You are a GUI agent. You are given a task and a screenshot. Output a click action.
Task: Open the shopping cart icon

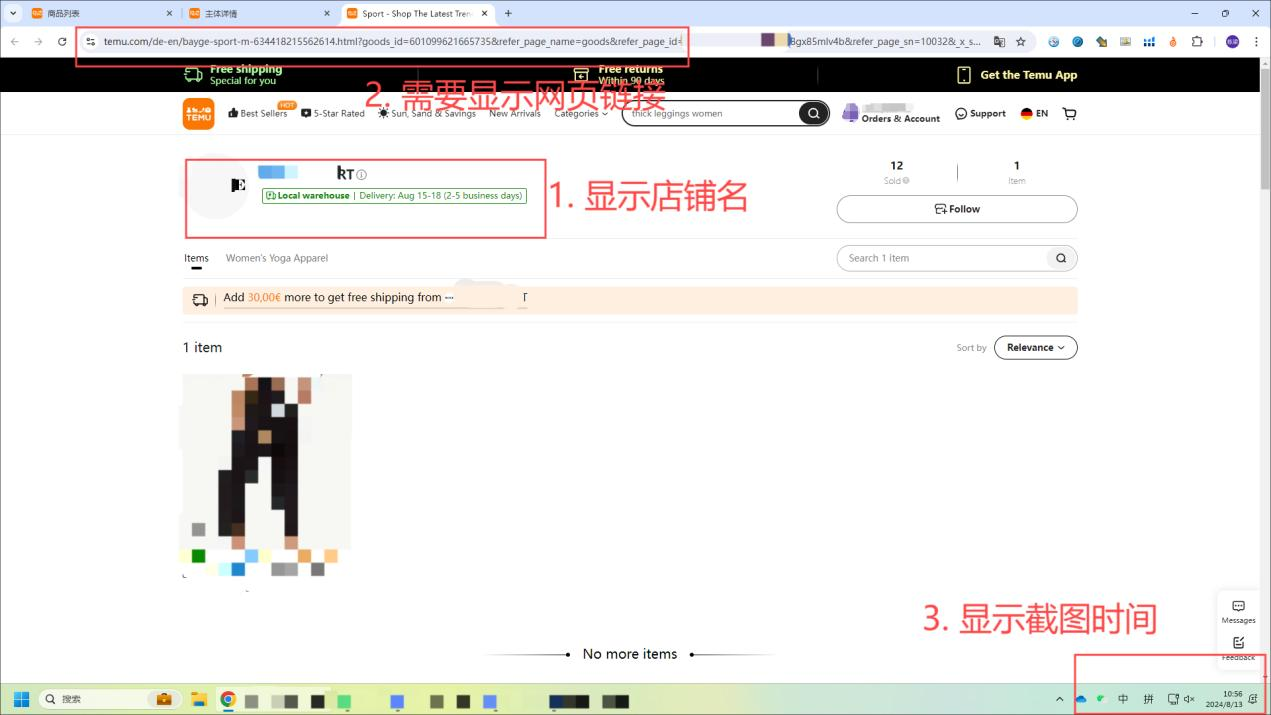pyautogui.click(x=1069, y=113)
